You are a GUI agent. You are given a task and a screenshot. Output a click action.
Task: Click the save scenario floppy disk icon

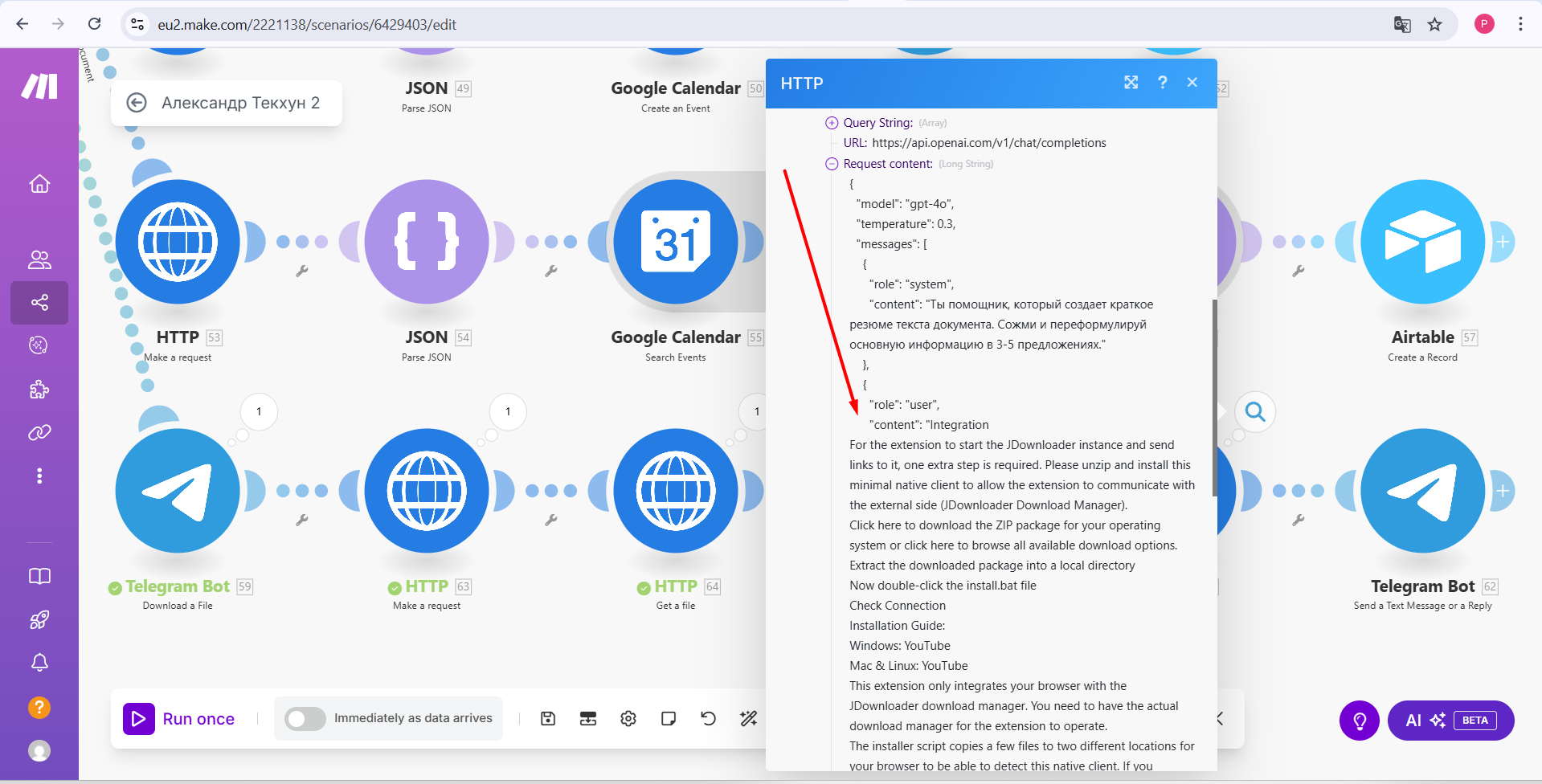coord(548,719)
